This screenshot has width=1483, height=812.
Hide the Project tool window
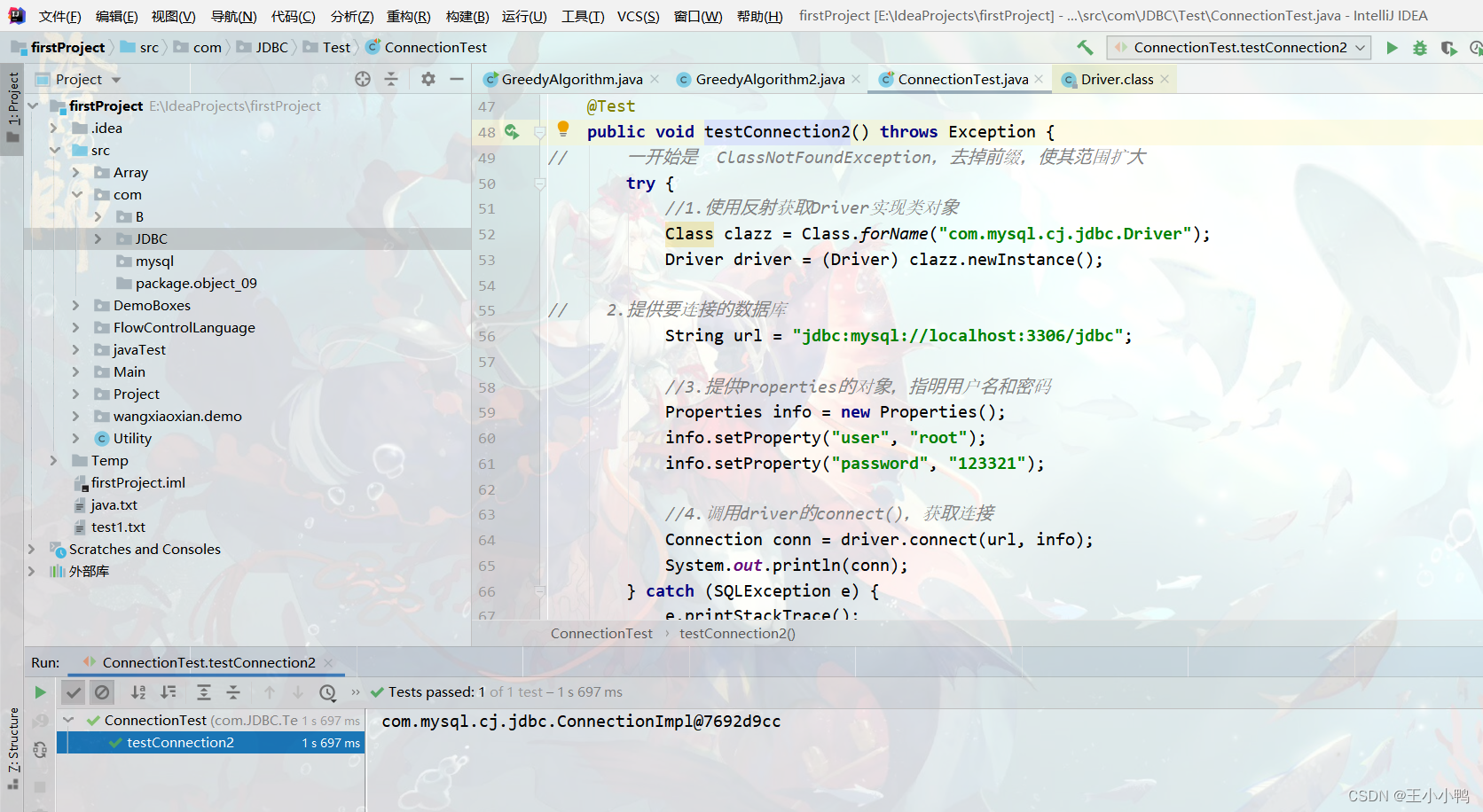(x=457, y=79)
